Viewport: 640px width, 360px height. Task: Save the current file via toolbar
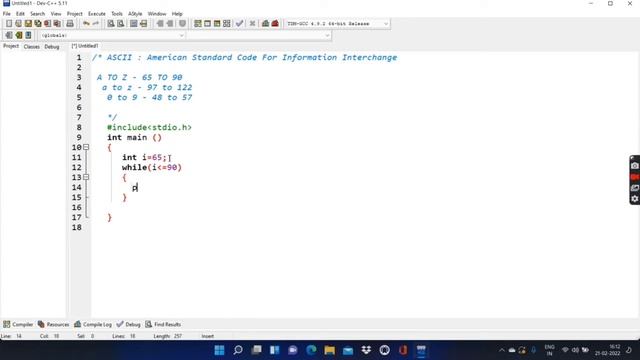pyautogui.click(x=28, y=24)
